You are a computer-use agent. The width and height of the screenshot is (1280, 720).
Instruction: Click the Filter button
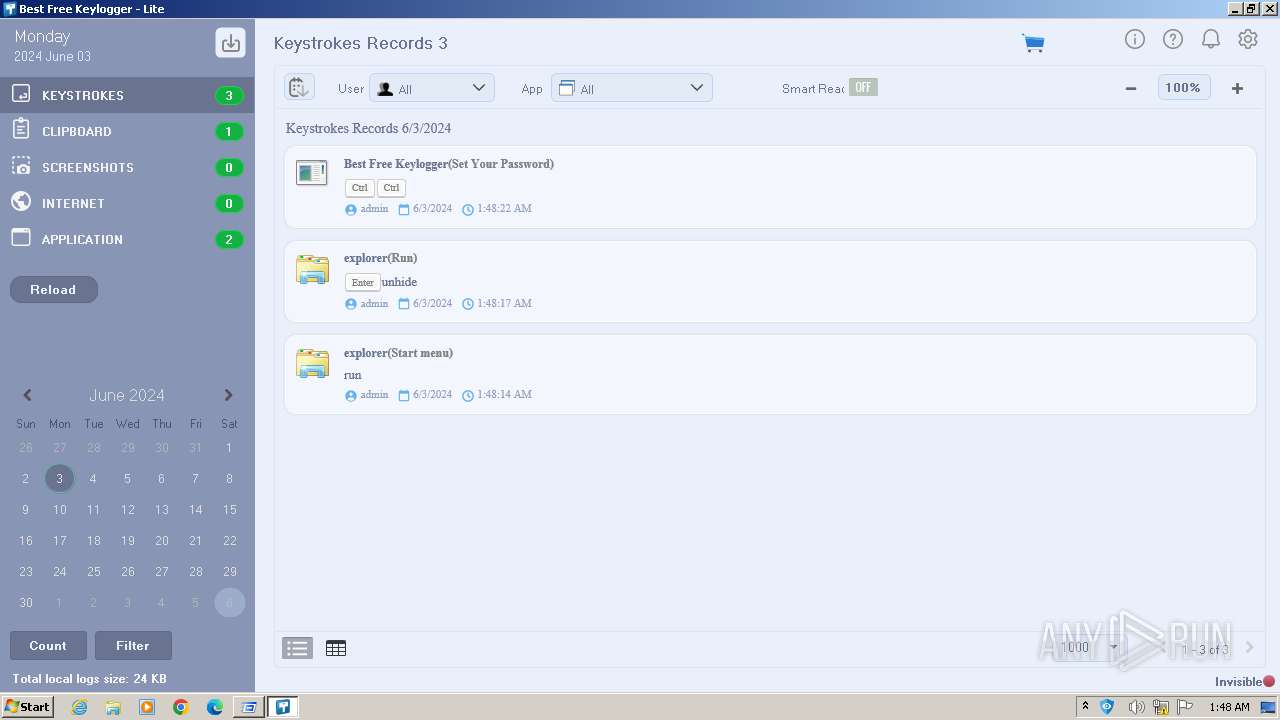point(133,645)
